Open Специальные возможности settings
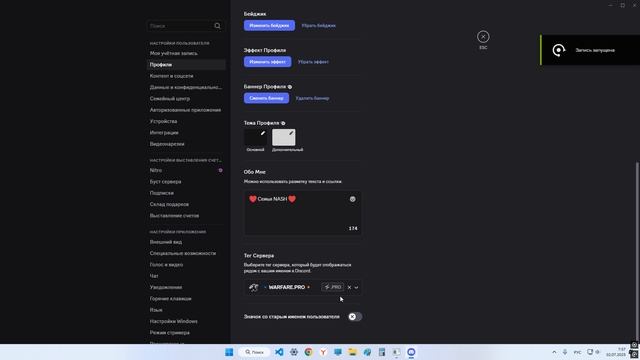 (186, 253)
